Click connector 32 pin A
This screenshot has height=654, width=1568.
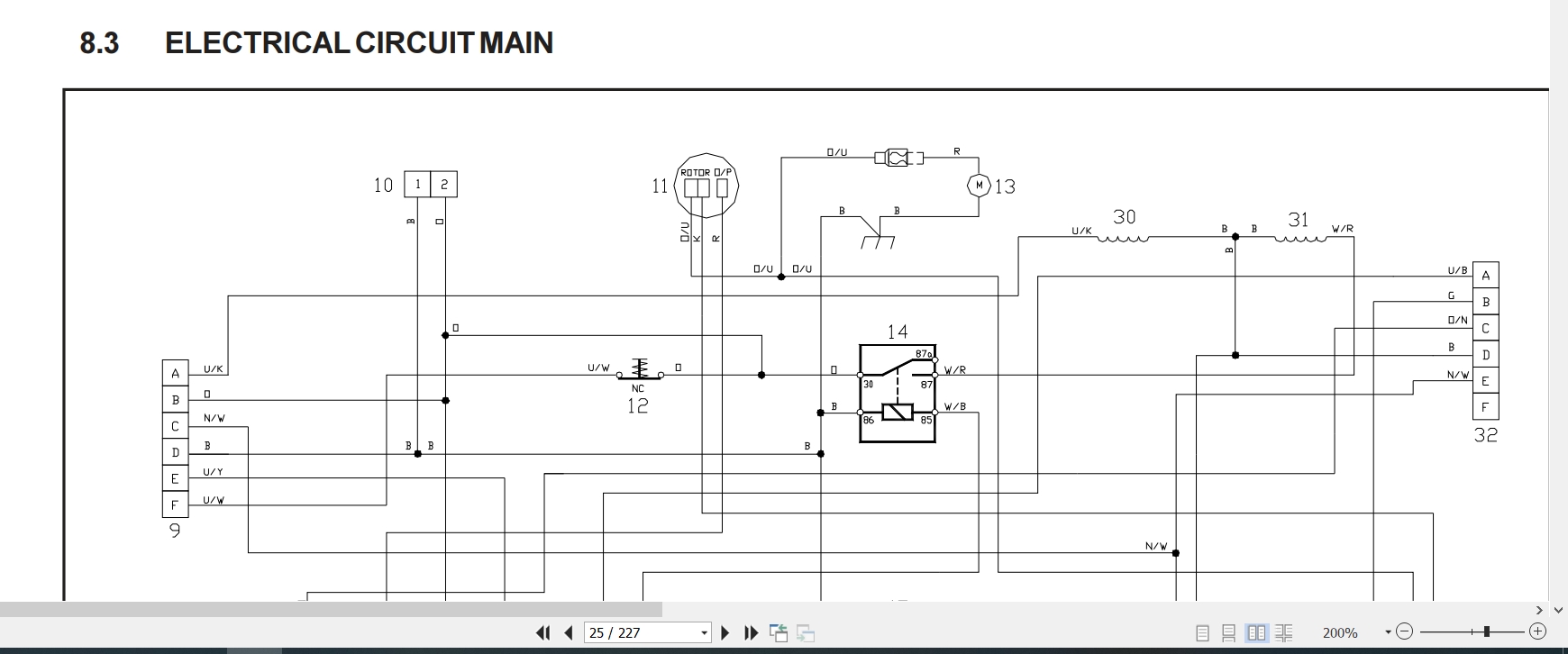[x=1486, y=276]
